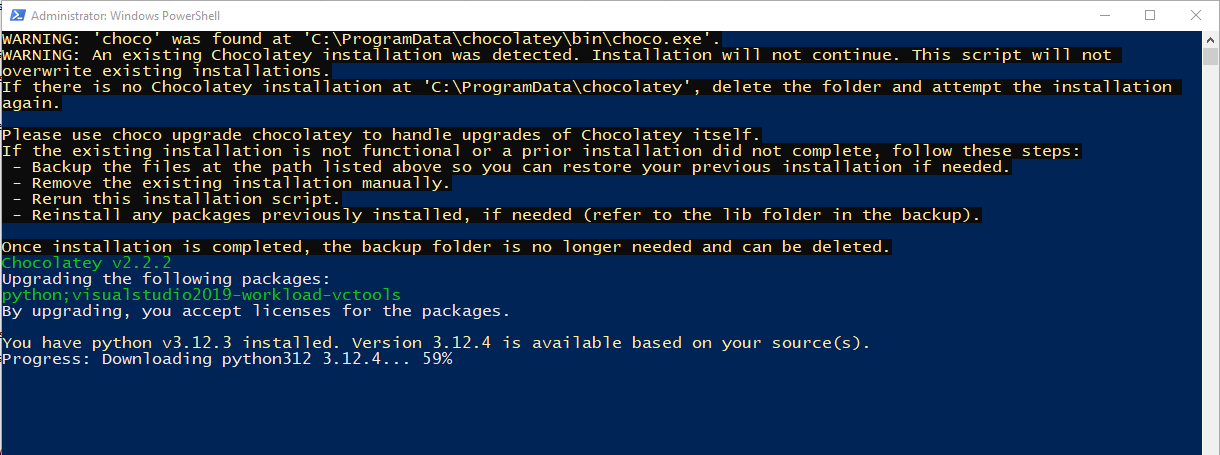Maximize the PowerShell window
The height and width of the screenshot is (455, 1220).
point(1150,15)
